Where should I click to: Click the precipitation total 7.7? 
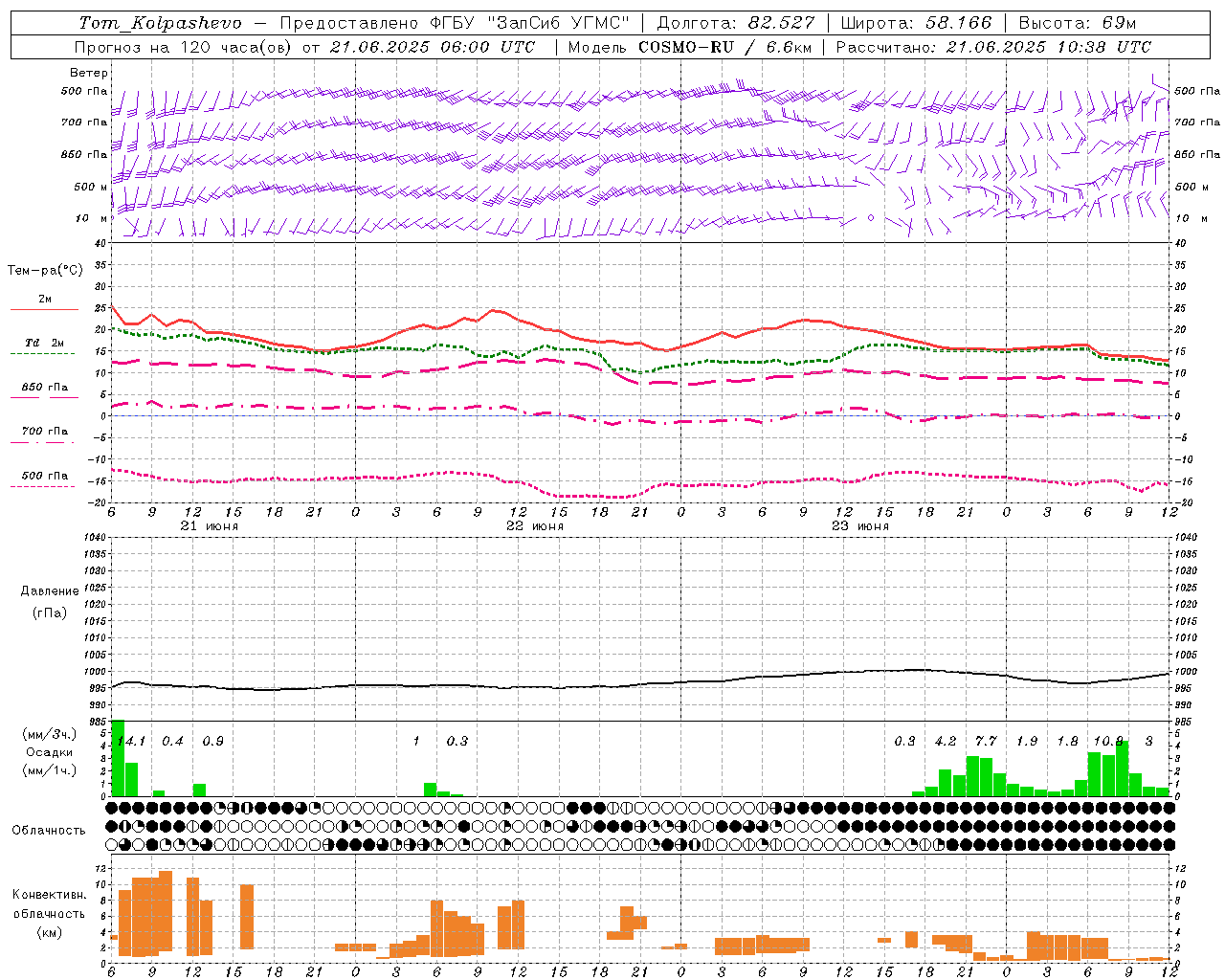[986, 742]
